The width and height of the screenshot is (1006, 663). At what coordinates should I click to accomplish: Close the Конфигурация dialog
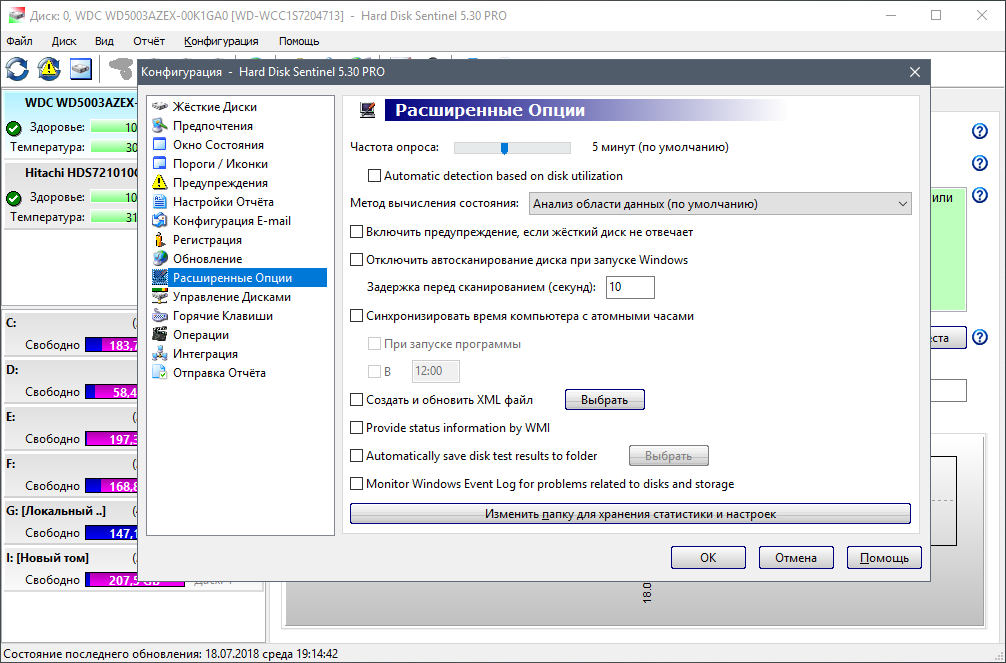coord(915,73)
